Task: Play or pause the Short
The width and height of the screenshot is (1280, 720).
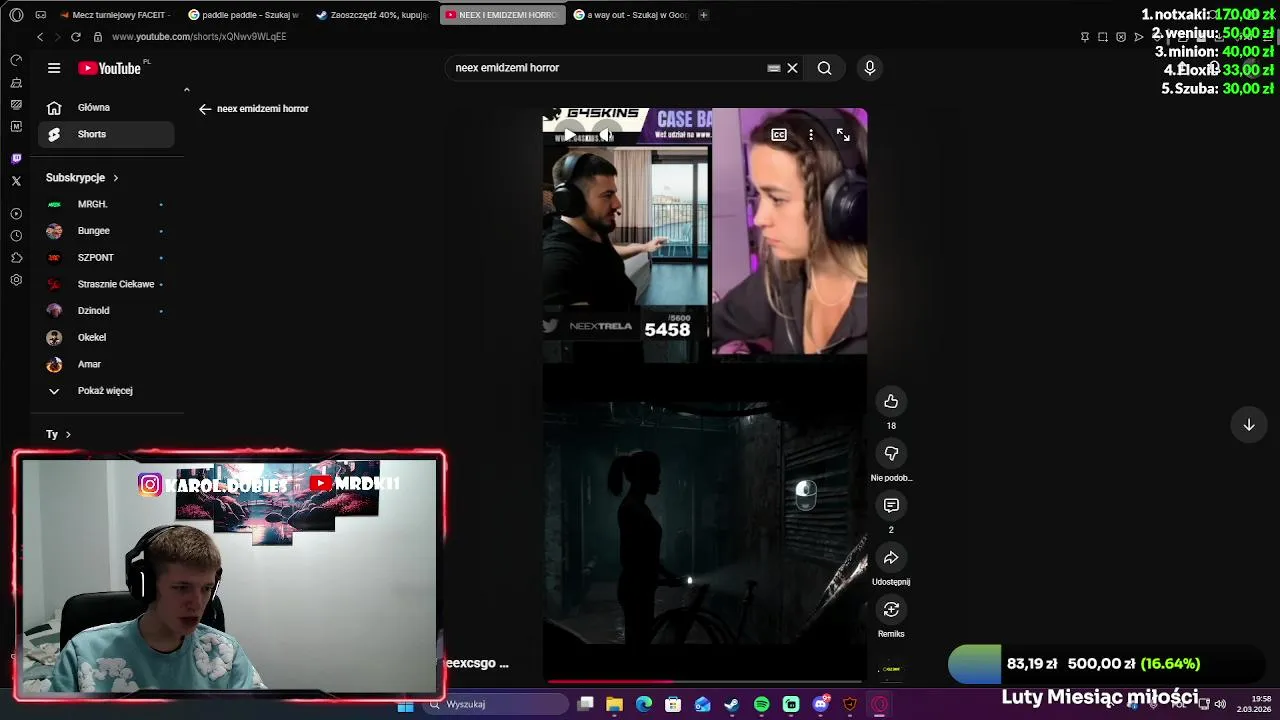Action: pos(568,135)
